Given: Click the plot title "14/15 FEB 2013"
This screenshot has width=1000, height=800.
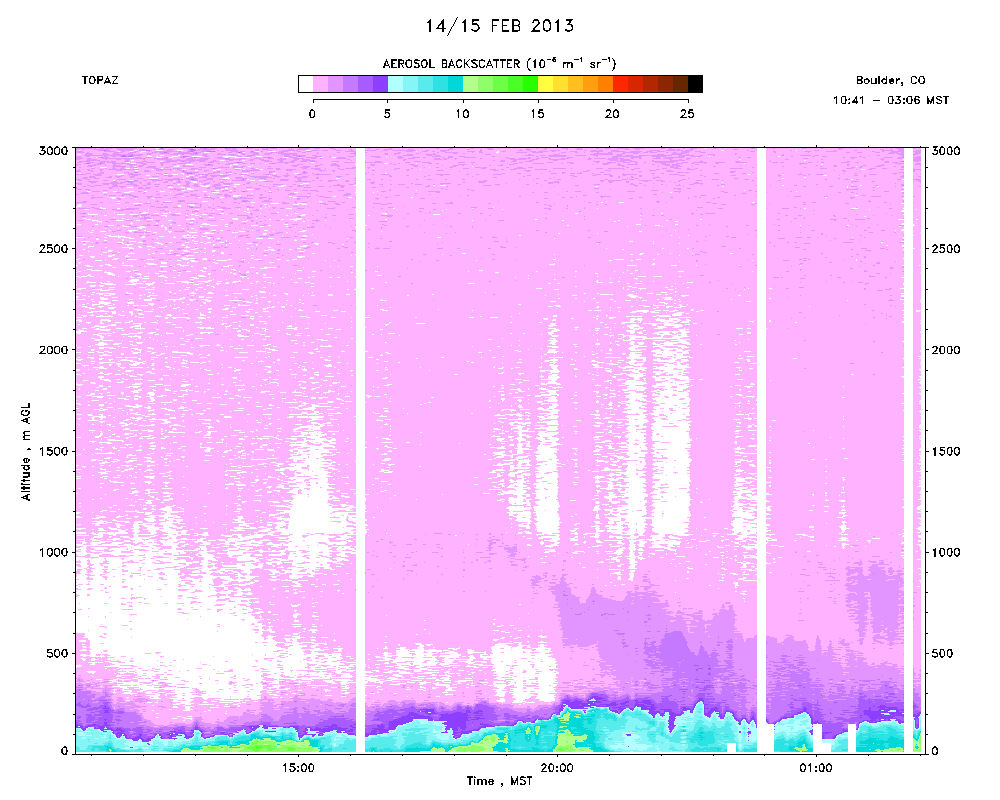Looking at the screenshot, I should pos(500,26).
